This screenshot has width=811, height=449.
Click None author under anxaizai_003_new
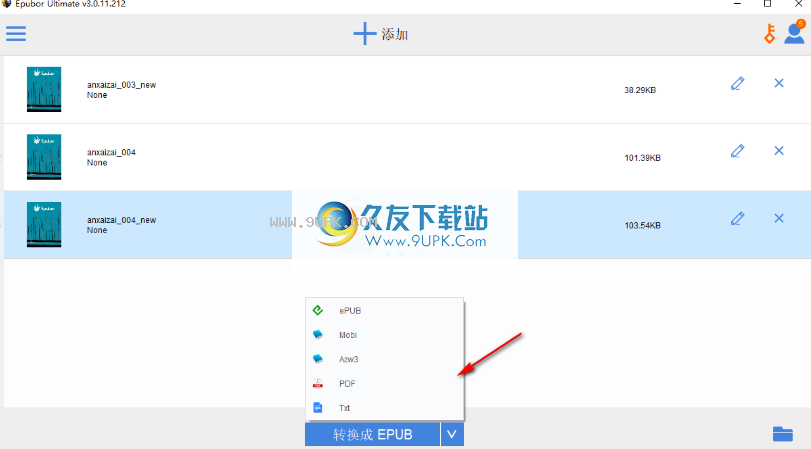97,95
